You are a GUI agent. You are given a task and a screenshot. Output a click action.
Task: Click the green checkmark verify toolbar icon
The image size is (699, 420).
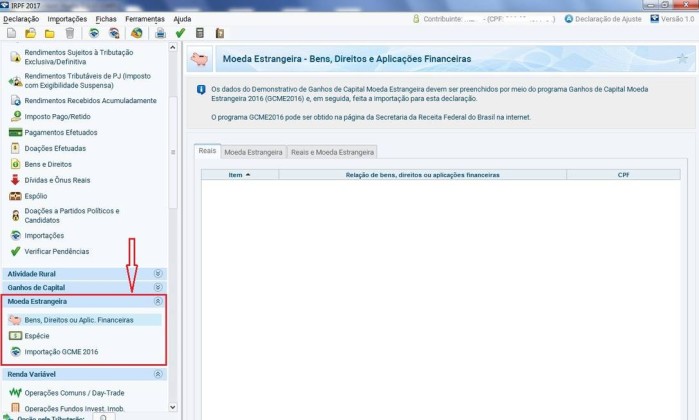[x=180, y=33]
